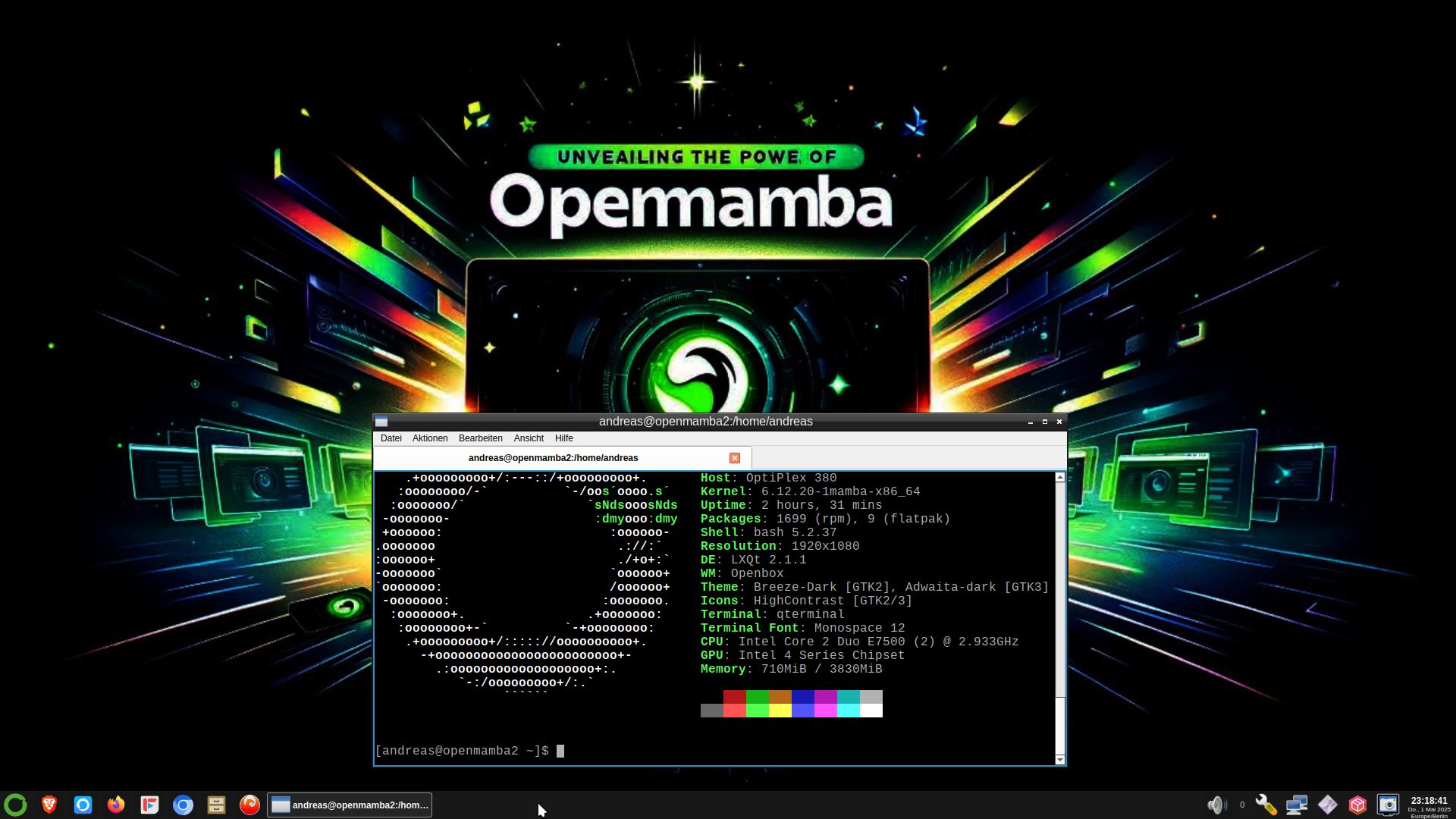Viewport: 1456px width, 819px height.
Task: Close the andreas@openmamba2 terminal tab
Action: (x=734, y=458)
